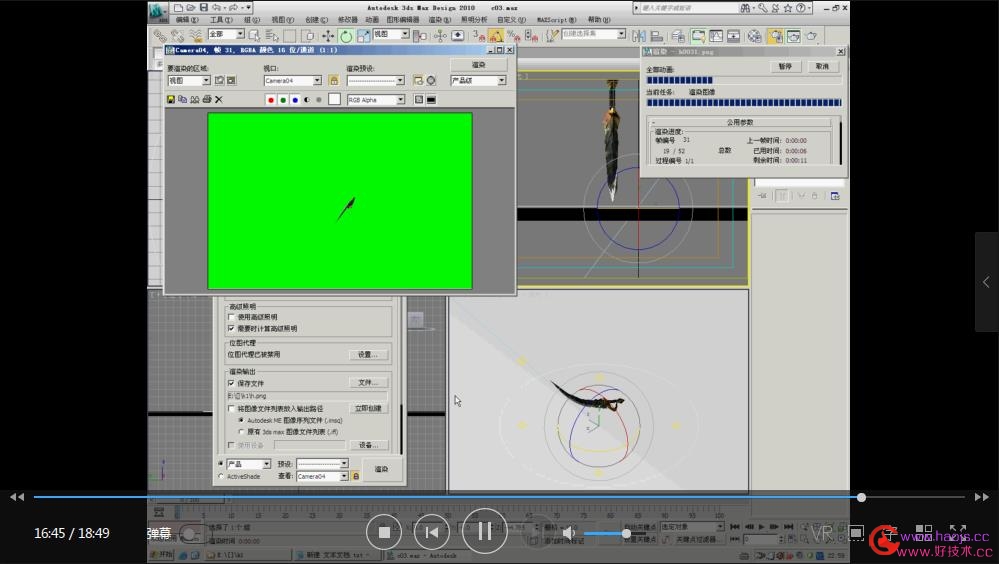Open the 产品级 dropdown in render window
The width and height of the screenshot is (999, 564).
click(x=478, y=80)
